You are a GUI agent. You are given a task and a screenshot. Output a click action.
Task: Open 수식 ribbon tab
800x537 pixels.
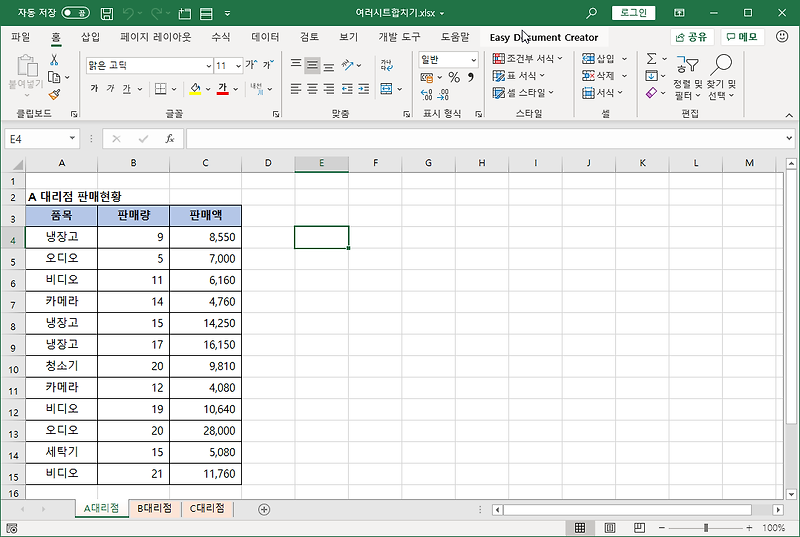pyautogui.click(x=221, y=37)
